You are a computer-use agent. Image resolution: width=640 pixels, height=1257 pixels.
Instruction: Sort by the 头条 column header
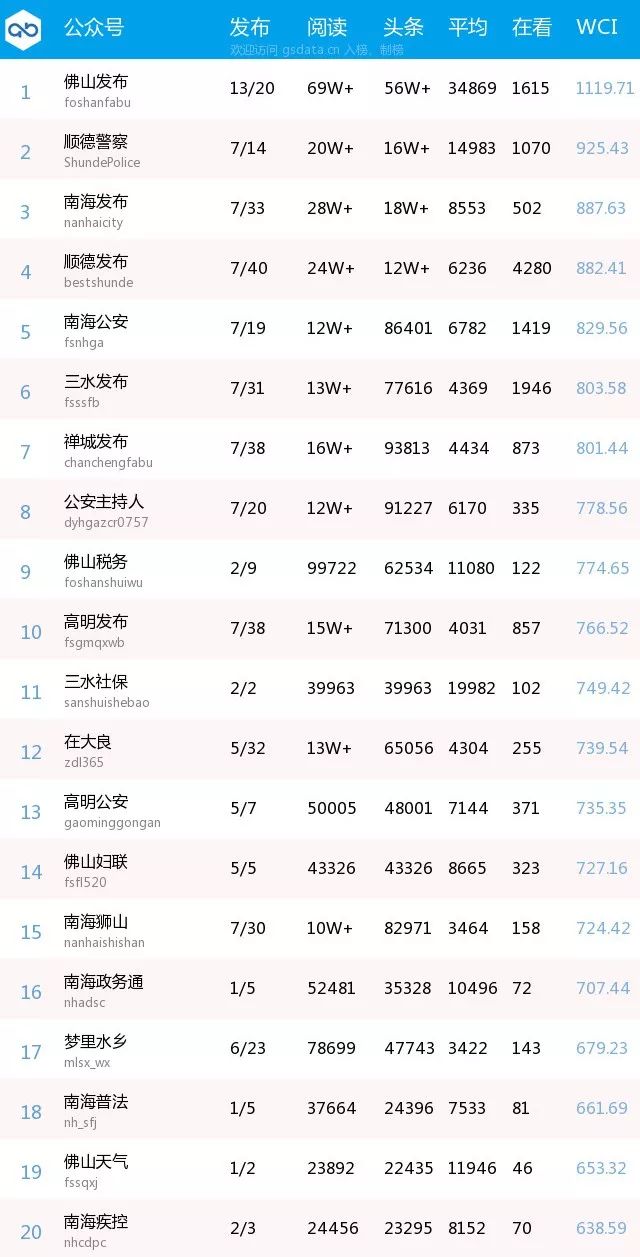(404, 28)
